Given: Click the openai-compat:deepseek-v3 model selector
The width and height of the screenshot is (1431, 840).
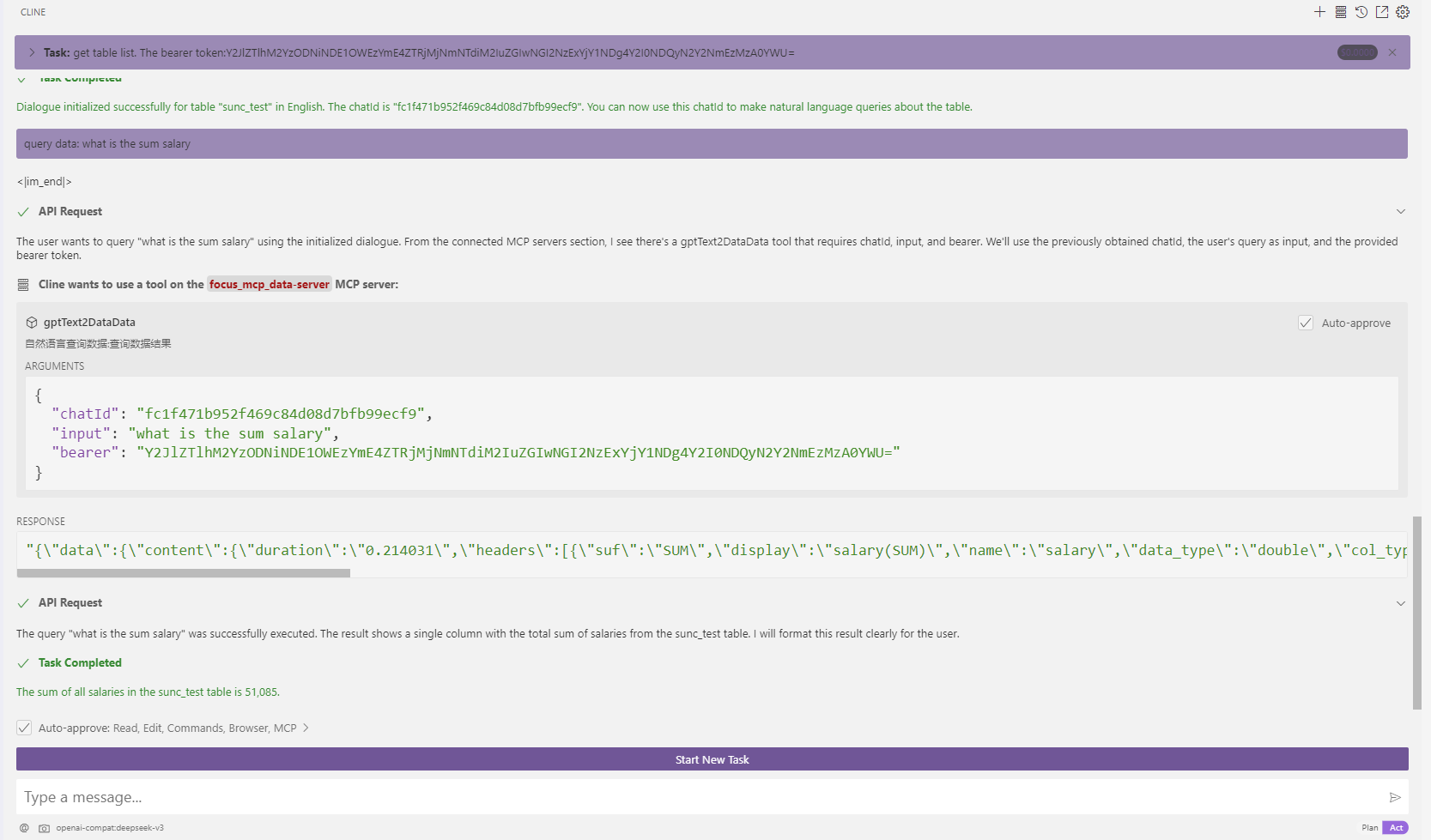Looking at the screenshot, I should pyautogui.click(x=110, y=828).
